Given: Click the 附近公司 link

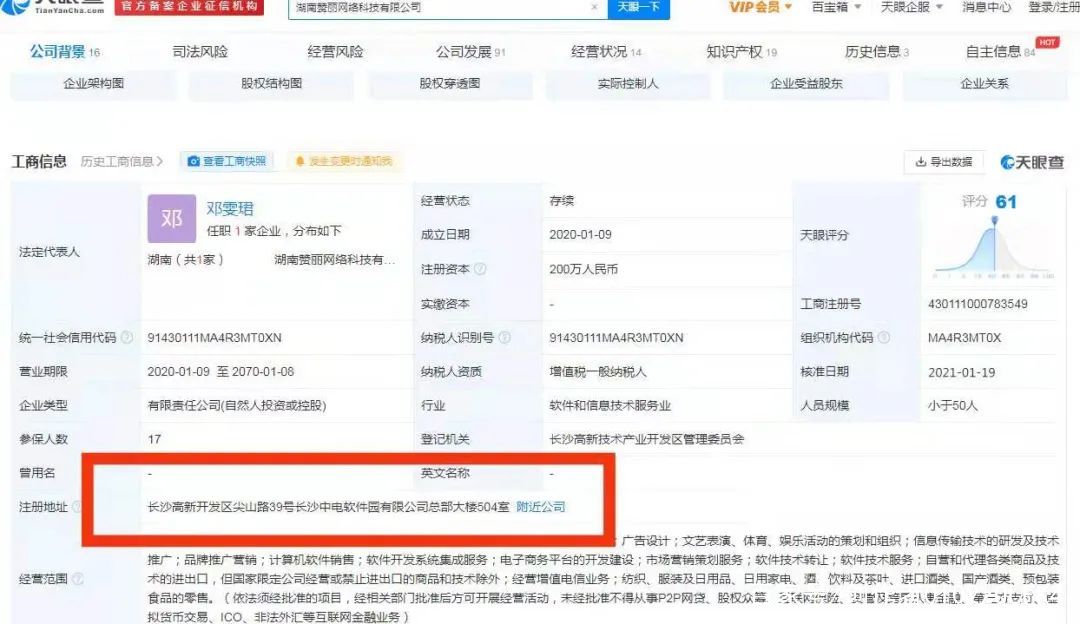Looking at the screenshot, I should (x=541, y=507).
